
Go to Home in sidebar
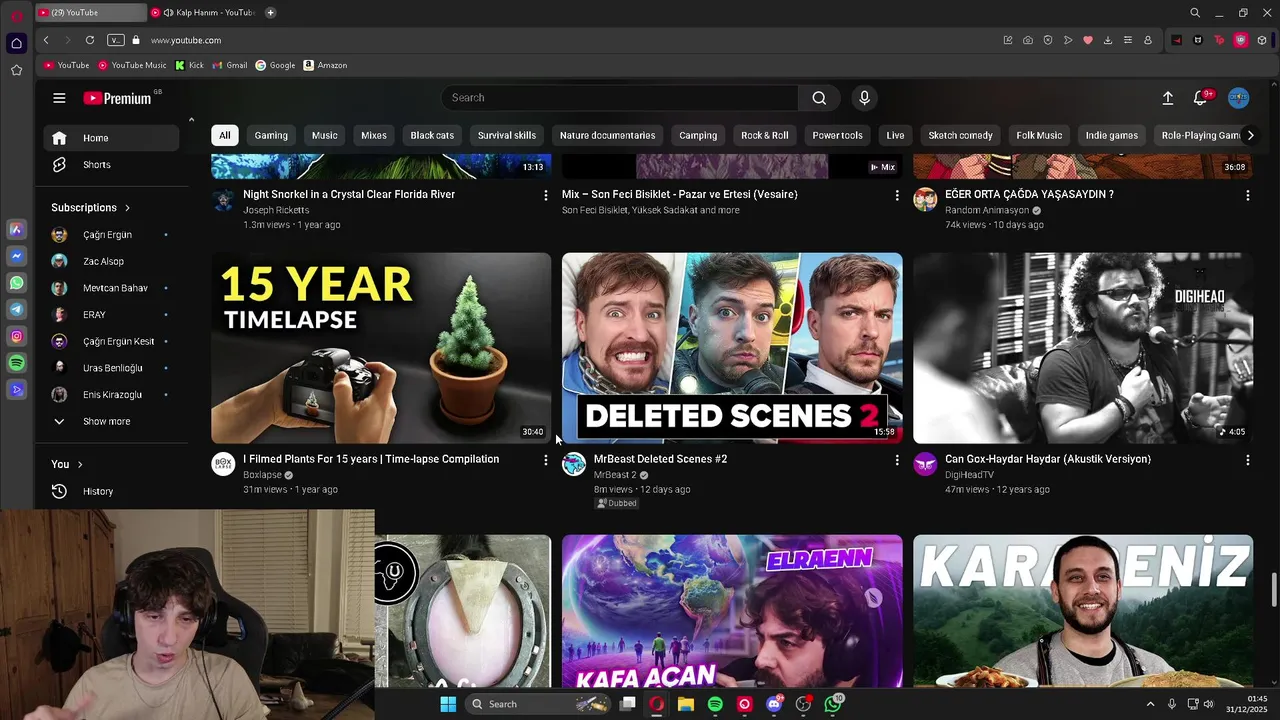(111, 138)
